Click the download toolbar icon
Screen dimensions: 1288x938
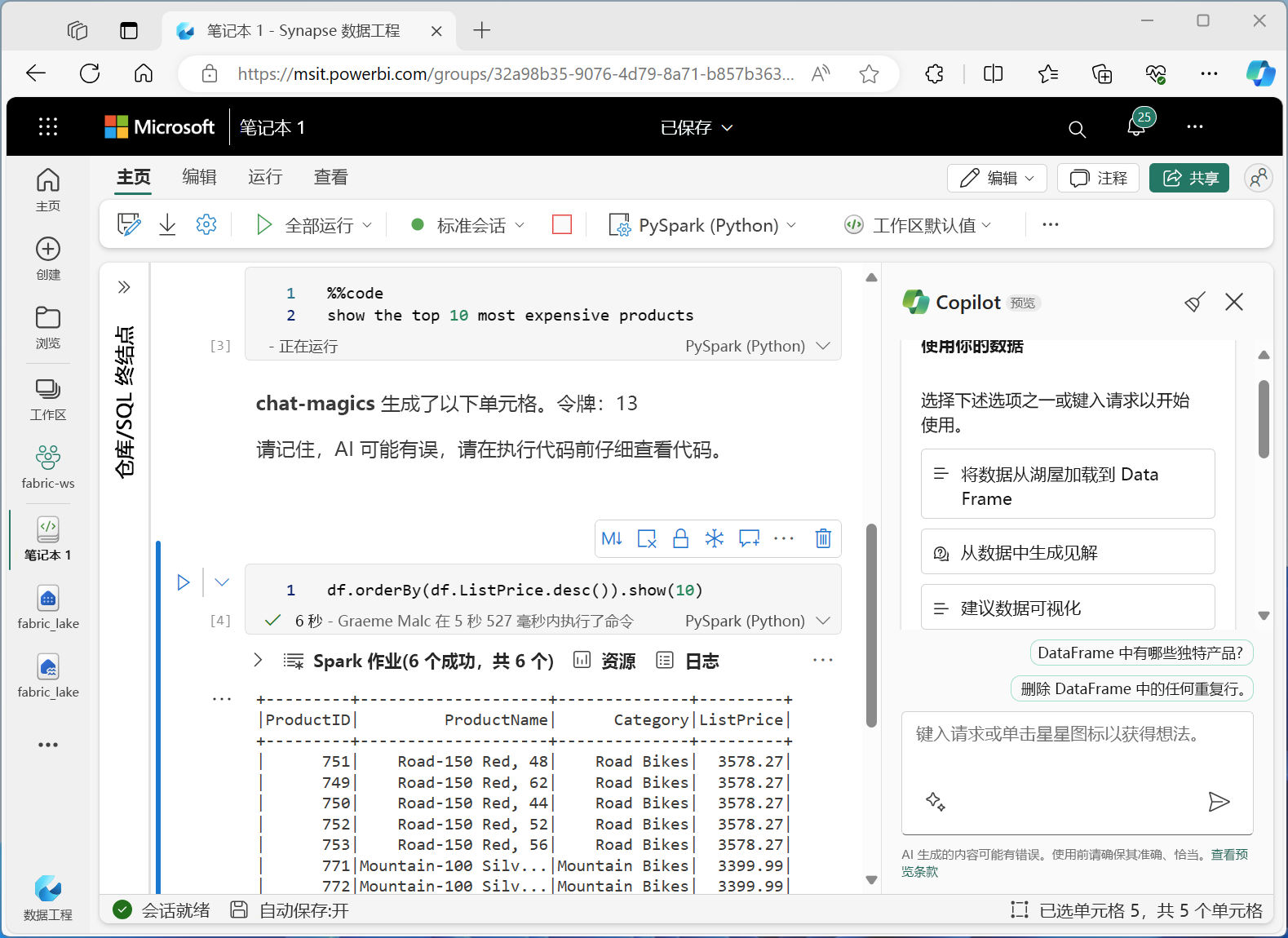(167, 224)
